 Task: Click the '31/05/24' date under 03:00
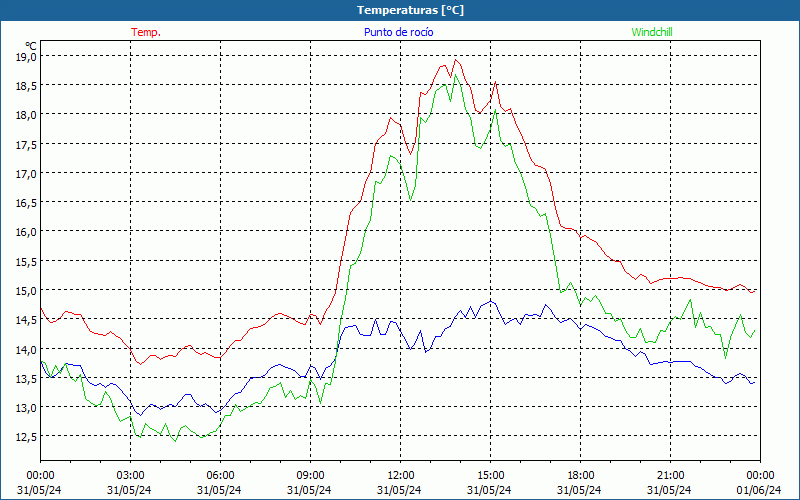129,490
